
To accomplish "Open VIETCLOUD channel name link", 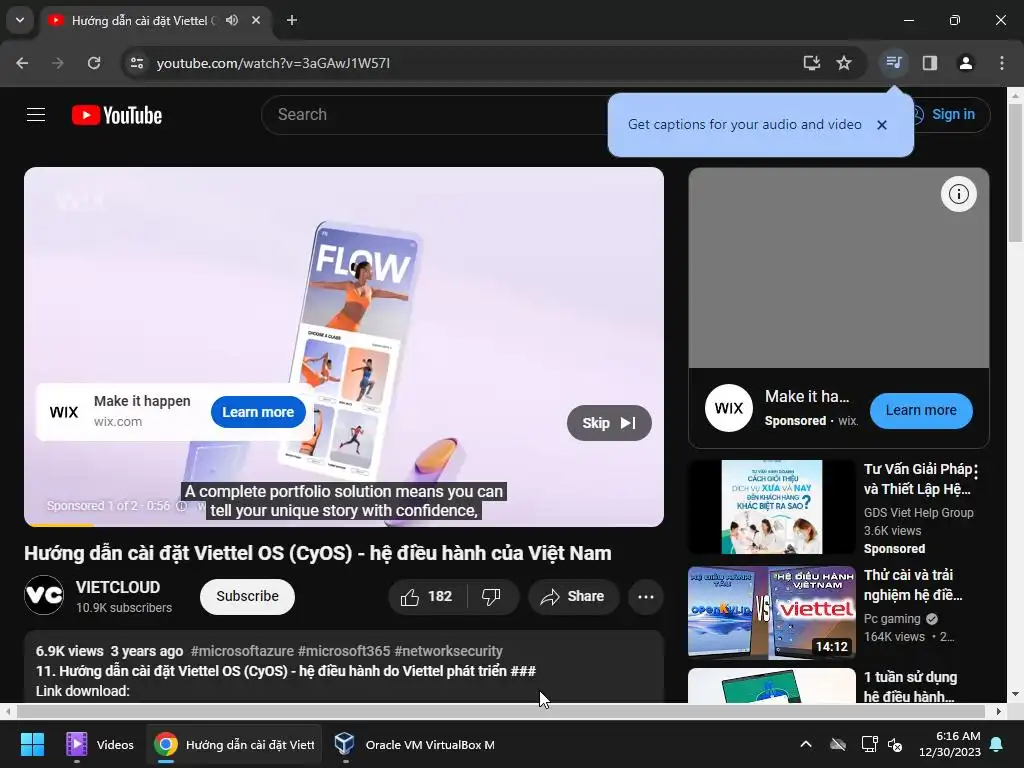I will (118, 587).
